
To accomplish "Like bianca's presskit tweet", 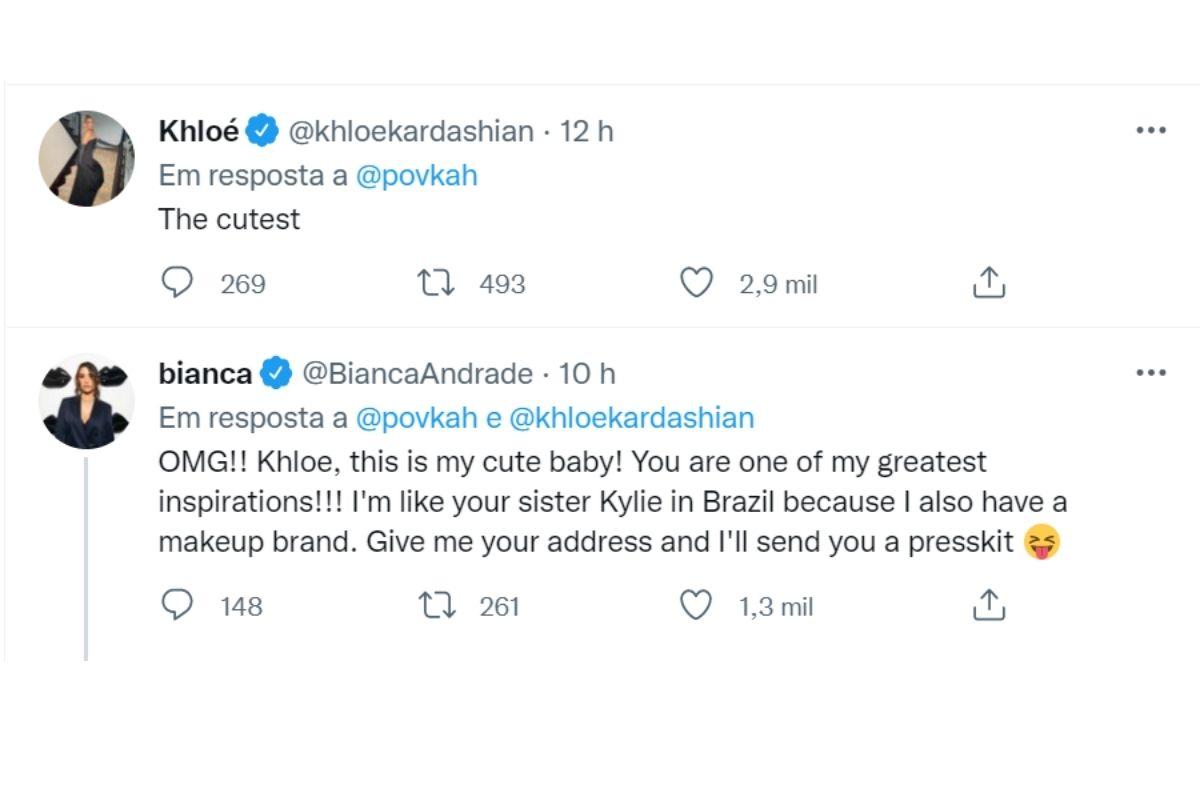I will click(x=695, y=605).
